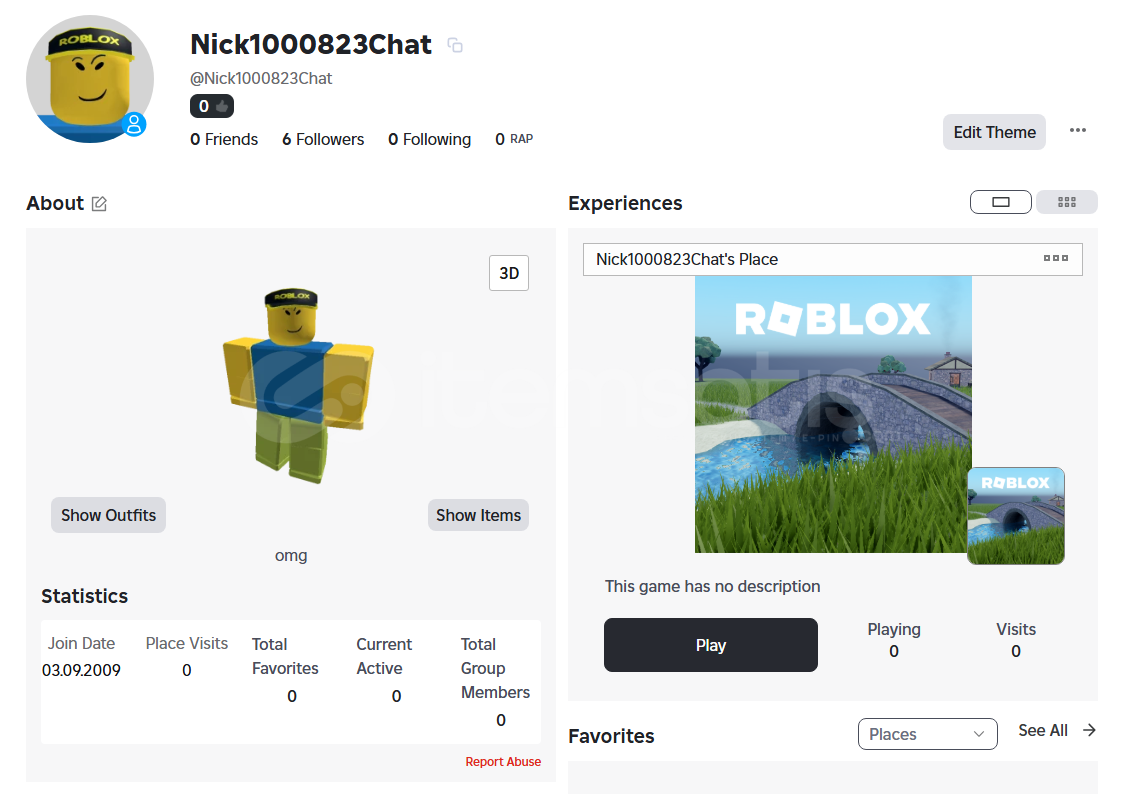This screenshot has height=794, width=1139.
Task: Click the Current Active label
Action: click(384, 656)
